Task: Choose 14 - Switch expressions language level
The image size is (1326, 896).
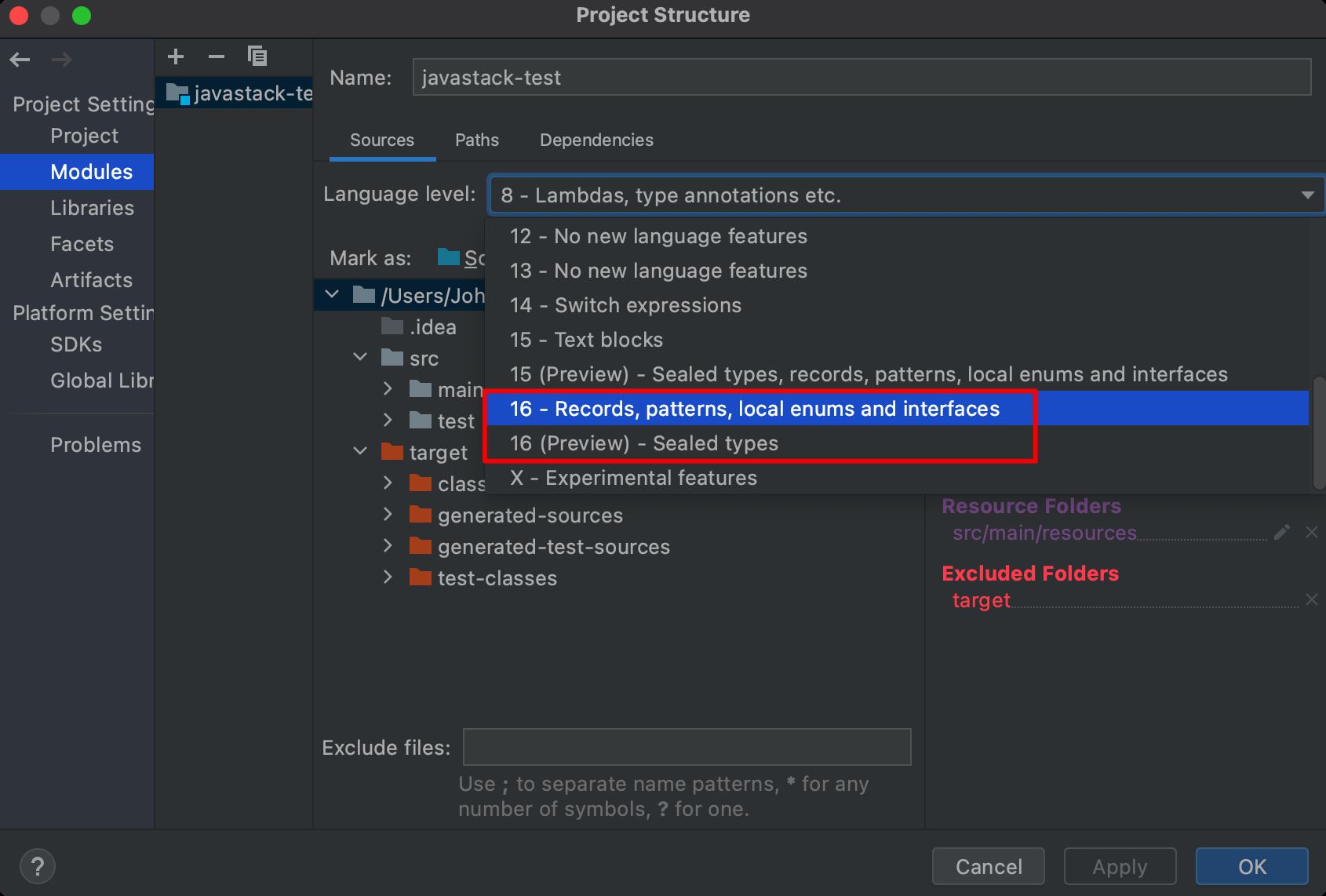Action: [x=625, y=305]
